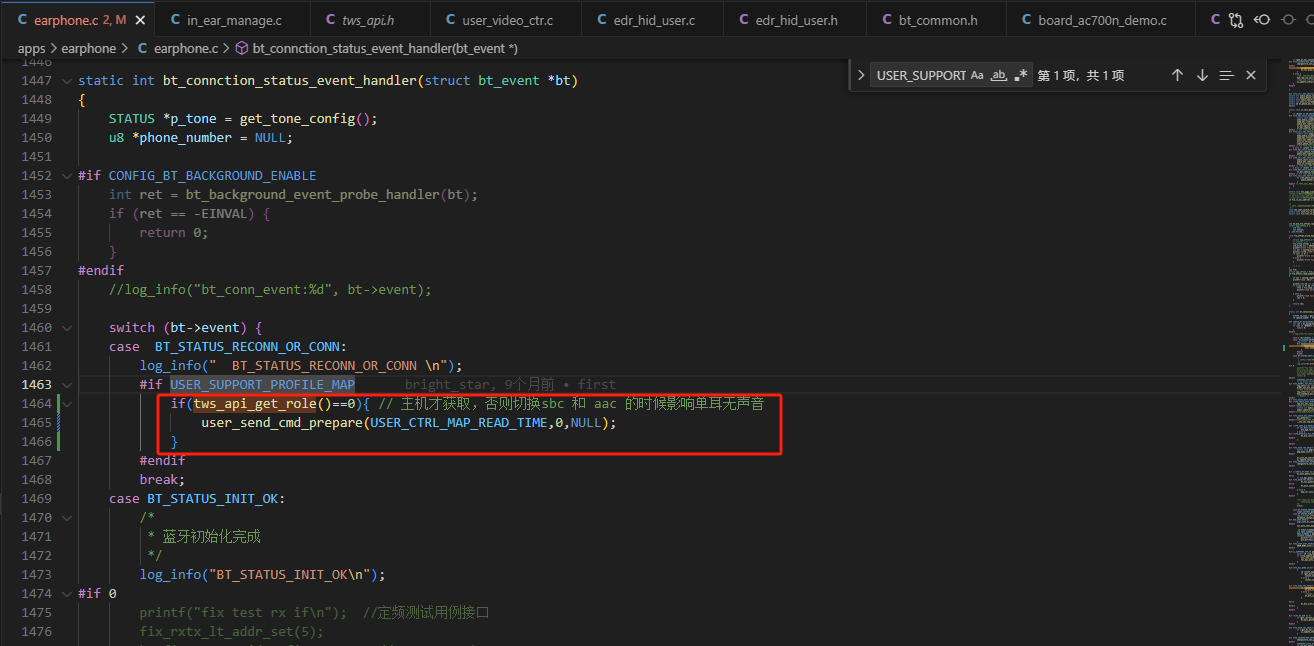The width and height of the screenshot is (1314, 646).
Task: Click the earphone folder breadcrumb
Action: click(89, 48)
